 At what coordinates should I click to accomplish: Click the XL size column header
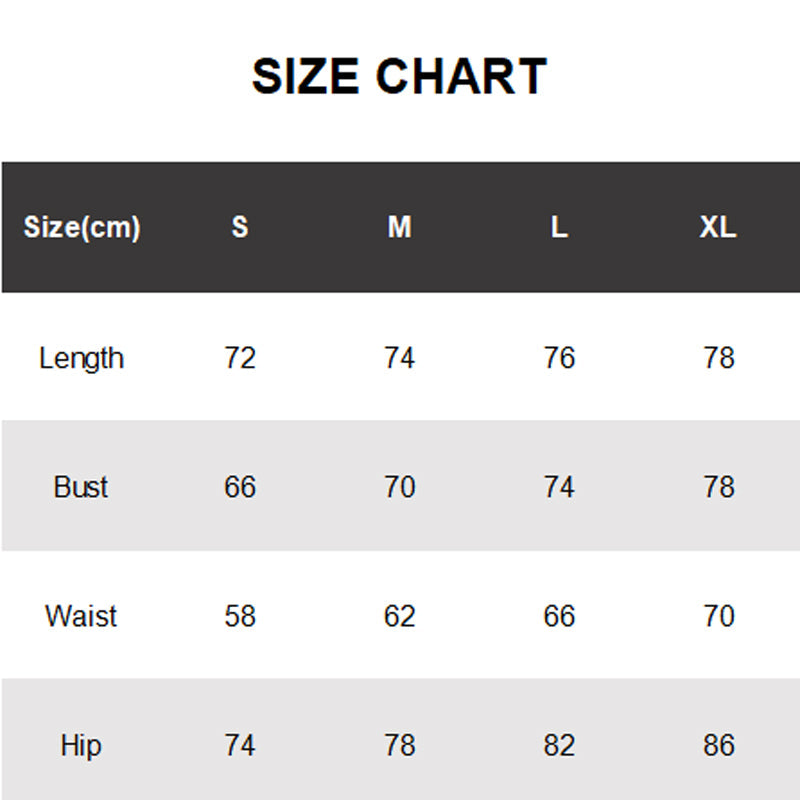tap(718, 227)
